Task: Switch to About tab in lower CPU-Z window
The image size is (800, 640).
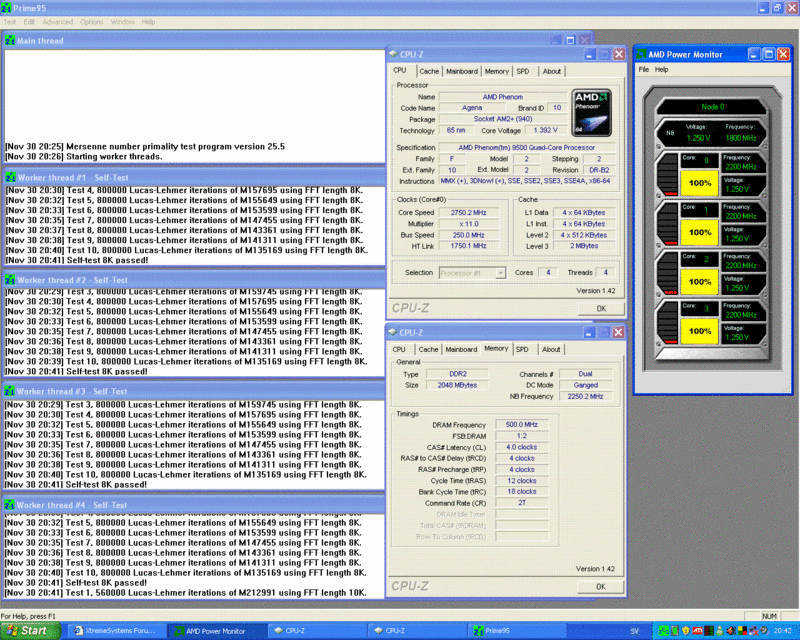Action: pos(551,349)
